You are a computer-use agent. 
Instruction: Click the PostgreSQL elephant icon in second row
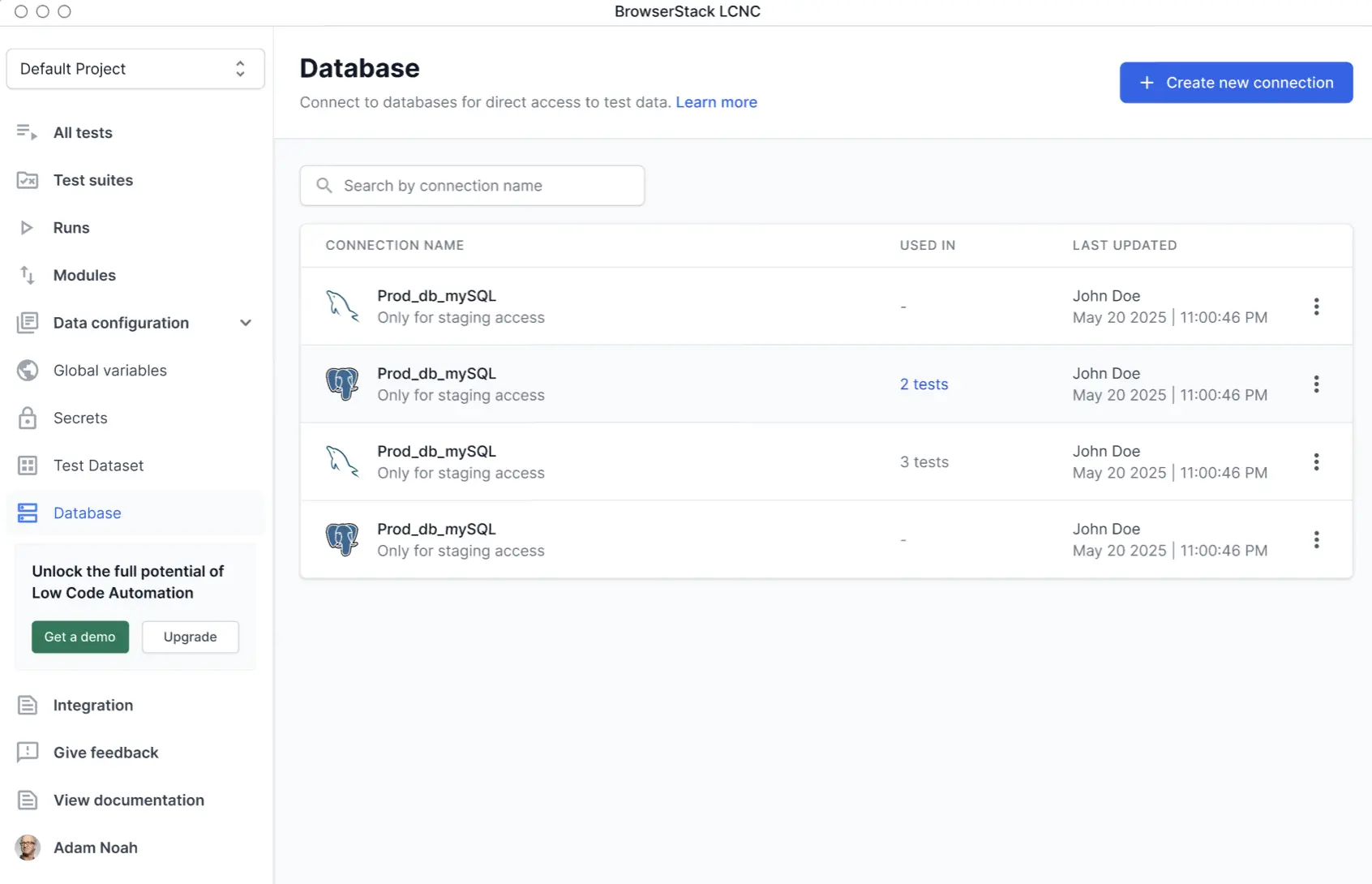pyautogui.click(x=342, y=384)
